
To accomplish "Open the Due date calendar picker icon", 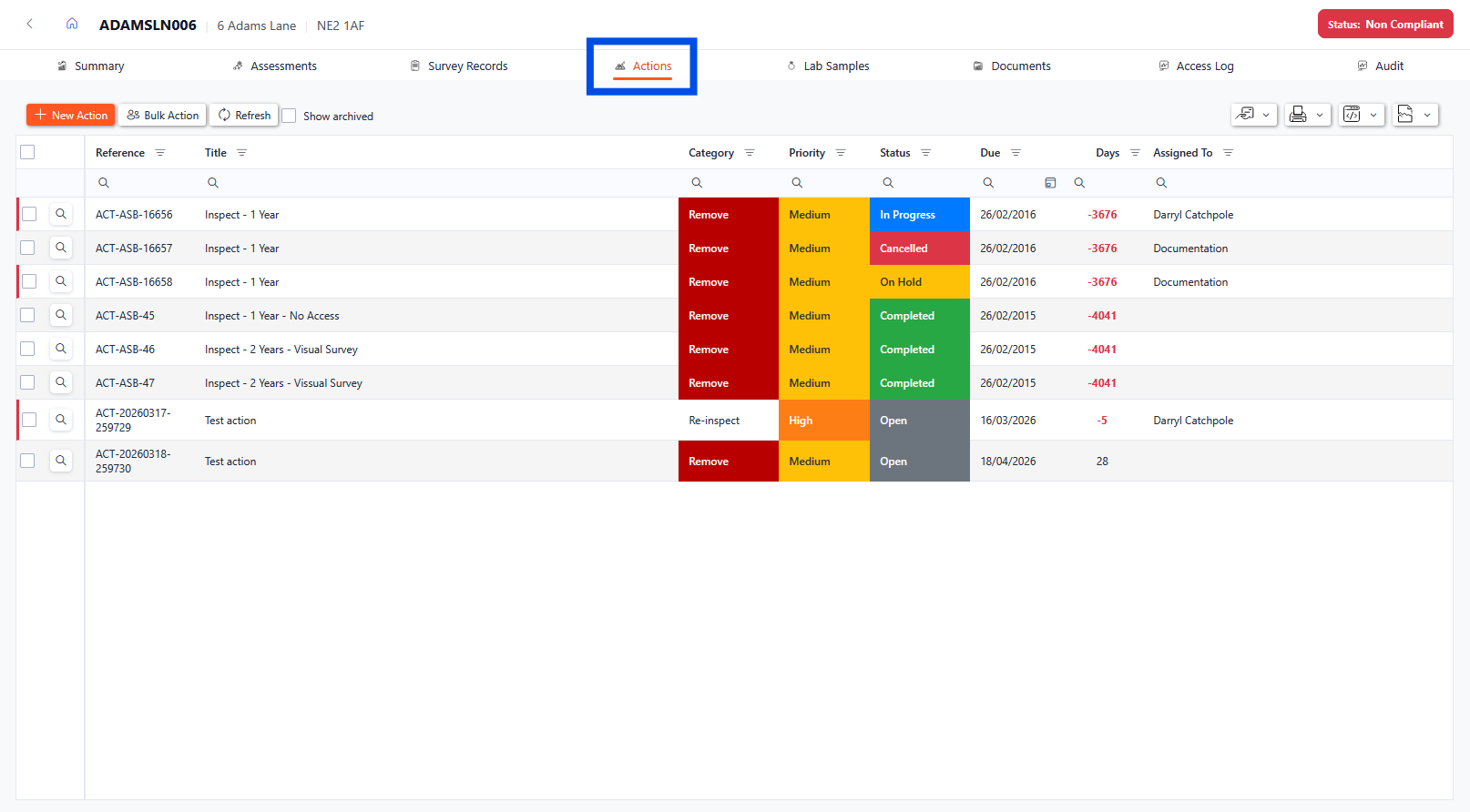I will (1050, 183).
